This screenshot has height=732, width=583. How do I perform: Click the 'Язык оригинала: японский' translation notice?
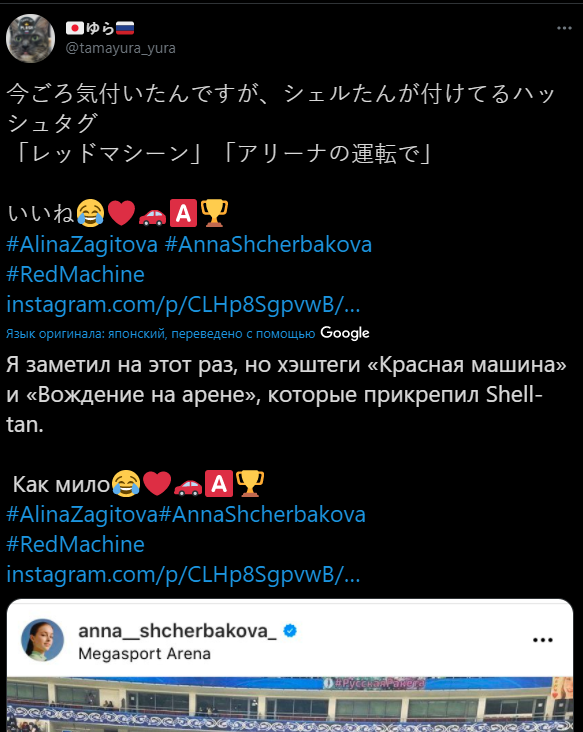(160, 334)
